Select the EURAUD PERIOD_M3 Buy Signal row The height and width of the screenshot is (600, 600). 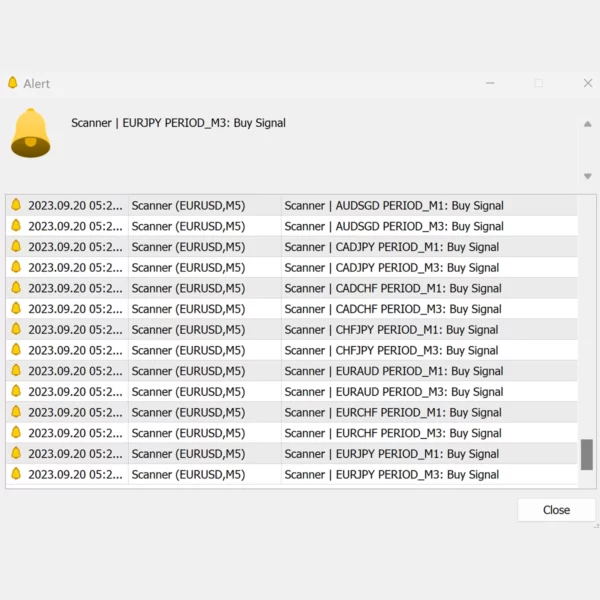click(x=393, y=392)
